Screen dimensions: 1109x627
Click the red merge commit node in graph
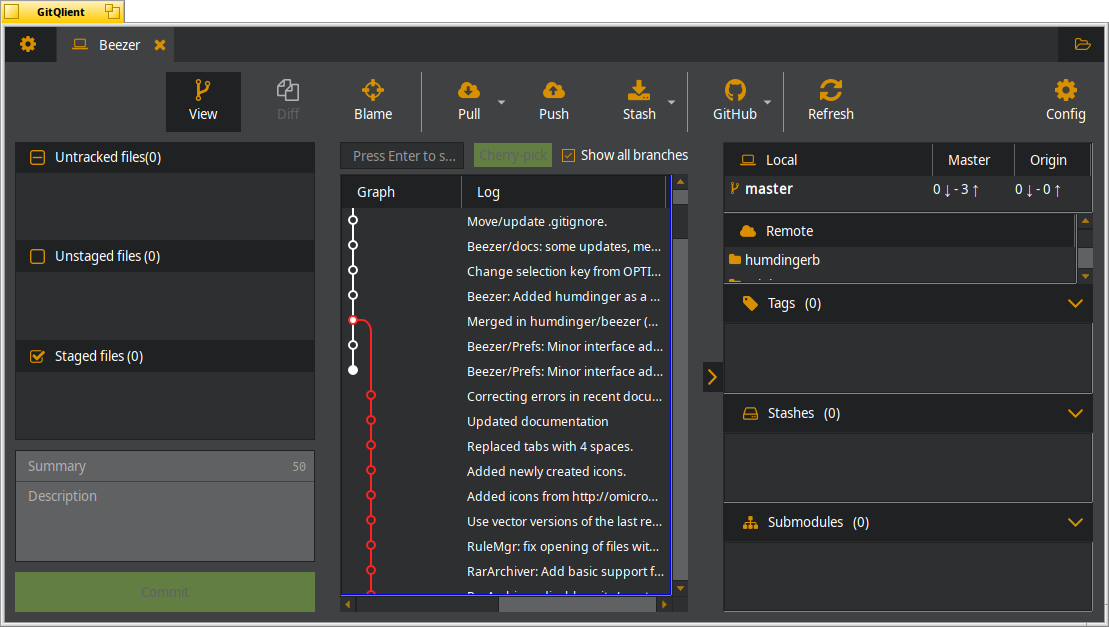click(x=353, y=320)
